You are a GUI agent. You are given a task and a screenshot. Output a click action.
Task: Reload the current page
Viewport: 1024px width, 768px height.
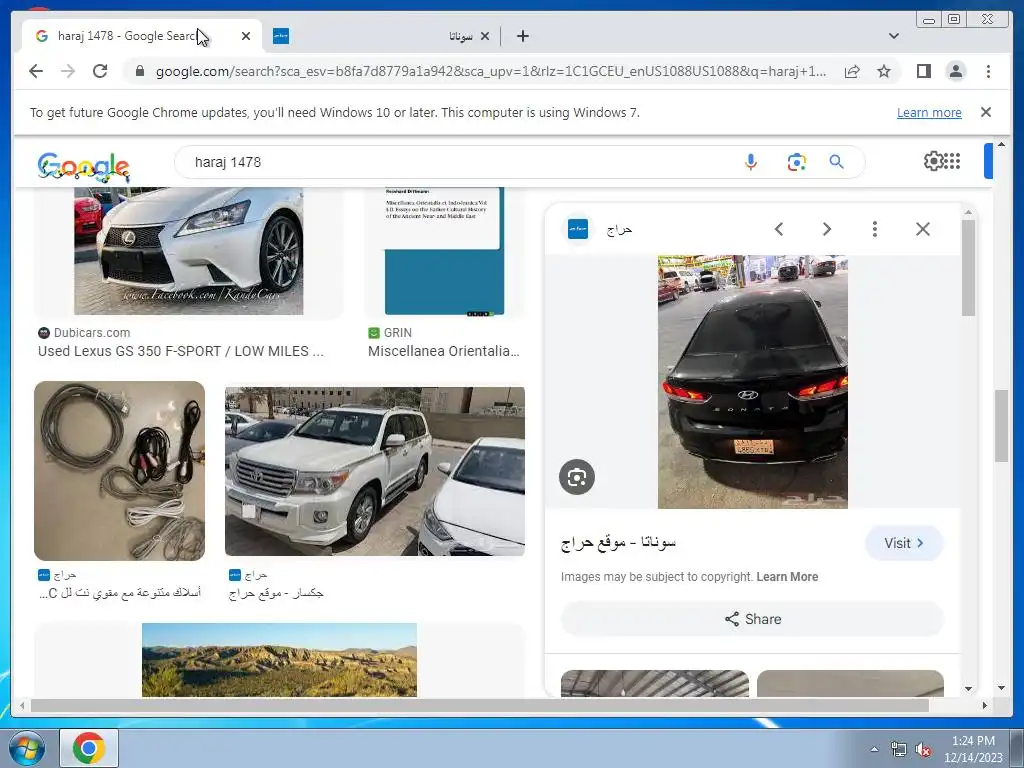point(100,71)
